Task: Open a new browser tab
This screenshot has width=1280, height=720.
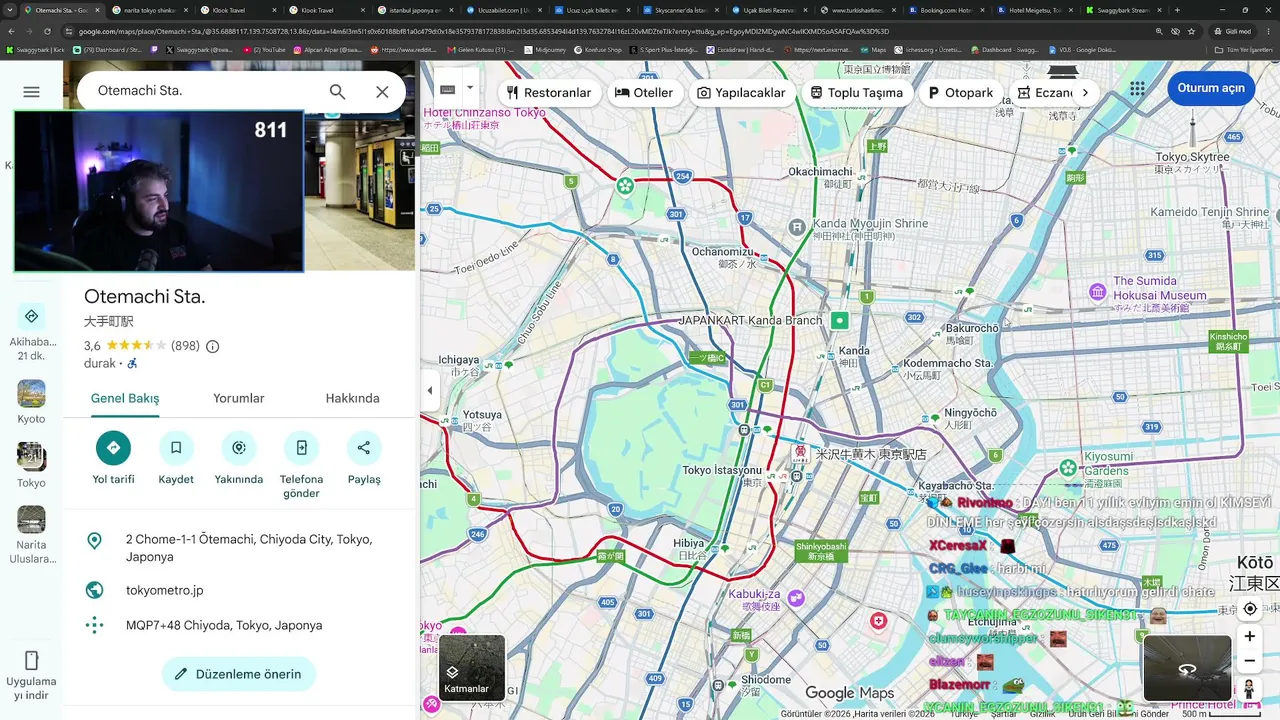Action: point(1177,10)
